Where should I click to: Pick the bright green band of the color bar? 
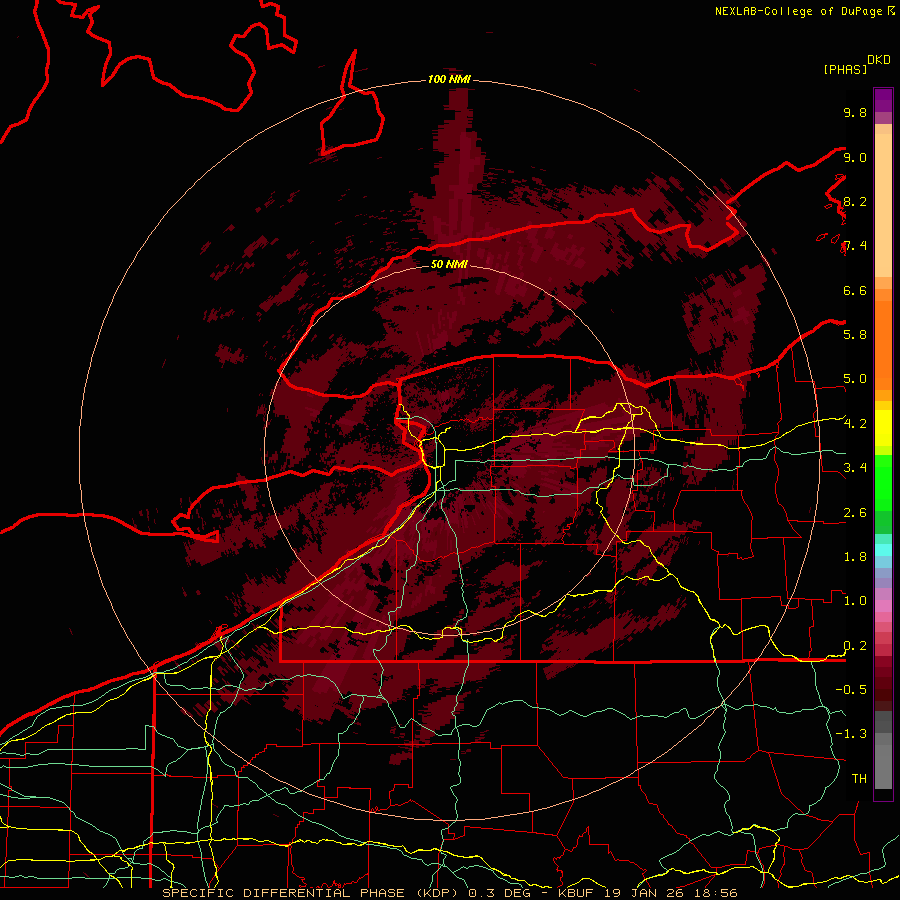click(x=883, y=482)
